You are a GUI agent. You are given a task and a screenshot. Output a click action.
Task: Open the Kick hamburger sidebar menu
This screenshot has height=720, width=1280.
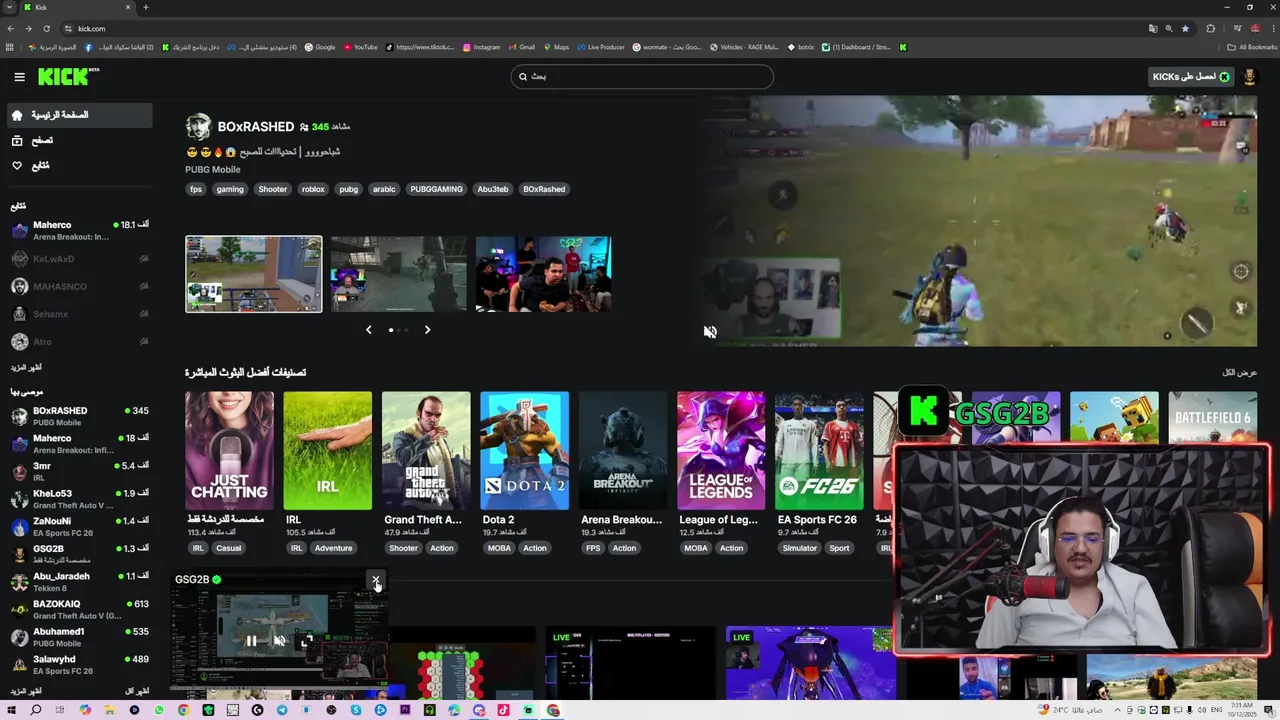[19, 77]
